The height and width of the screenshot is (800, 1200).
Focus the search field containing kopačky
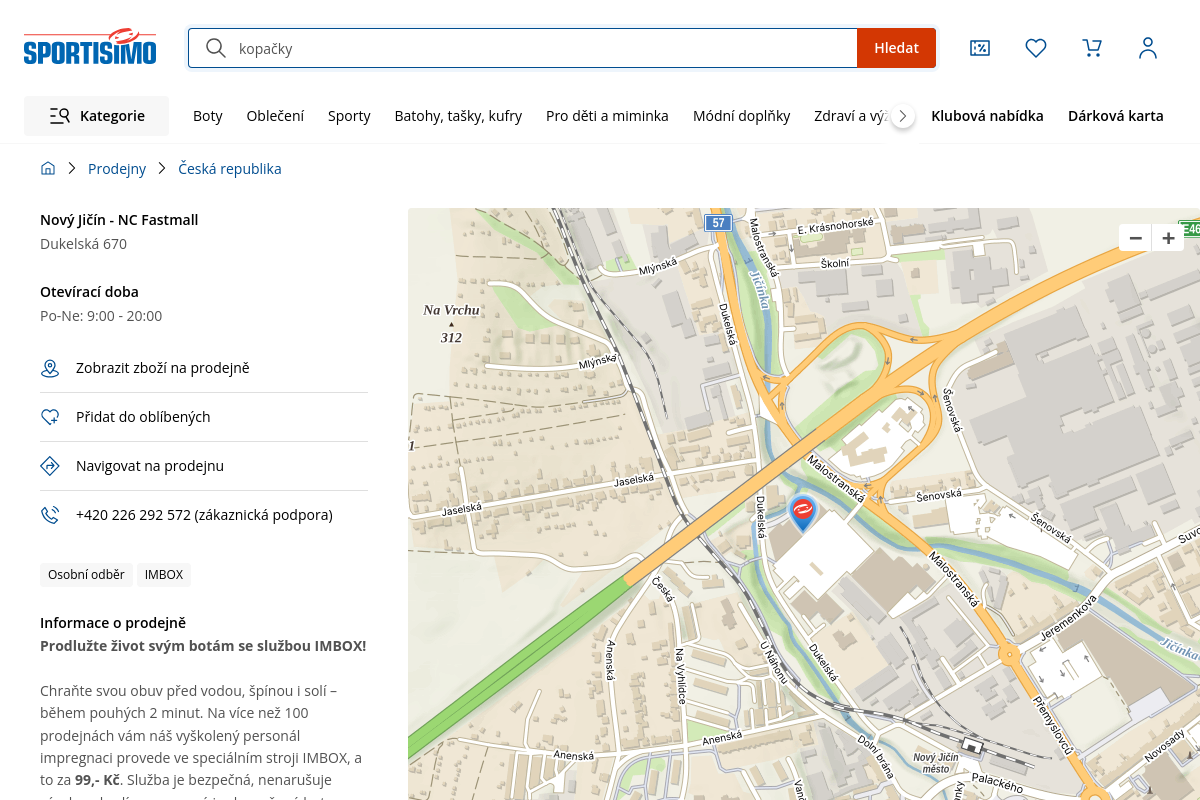click(x=540, y=48)
